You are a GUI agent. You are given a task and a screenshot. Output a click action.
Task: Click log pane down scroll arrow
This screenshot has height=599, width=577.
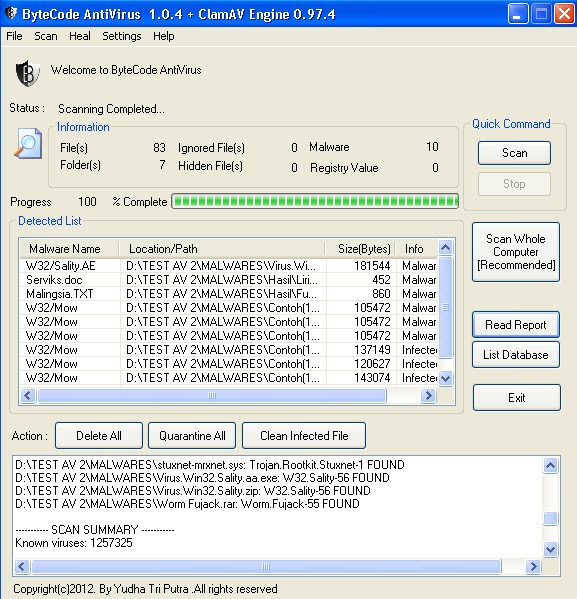[x=550, y=549]
